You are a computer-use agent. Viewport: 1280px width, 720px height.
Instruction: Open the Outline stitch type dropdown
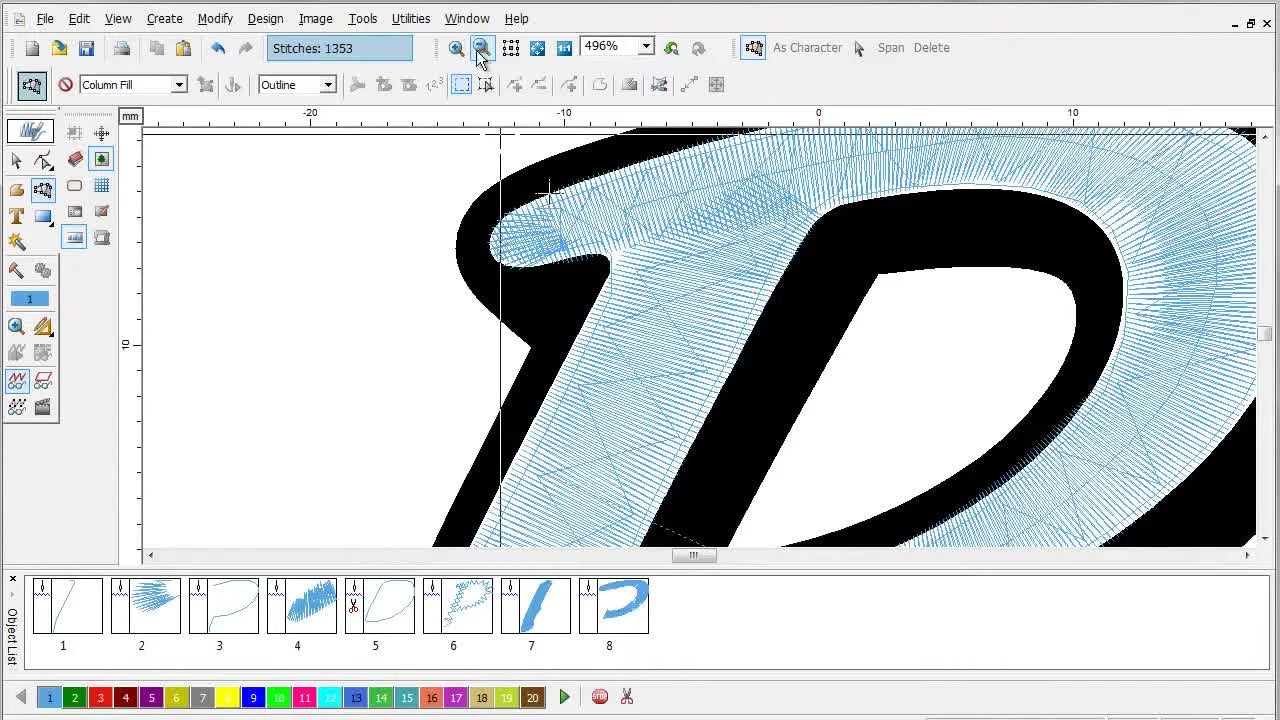point(327,84)
